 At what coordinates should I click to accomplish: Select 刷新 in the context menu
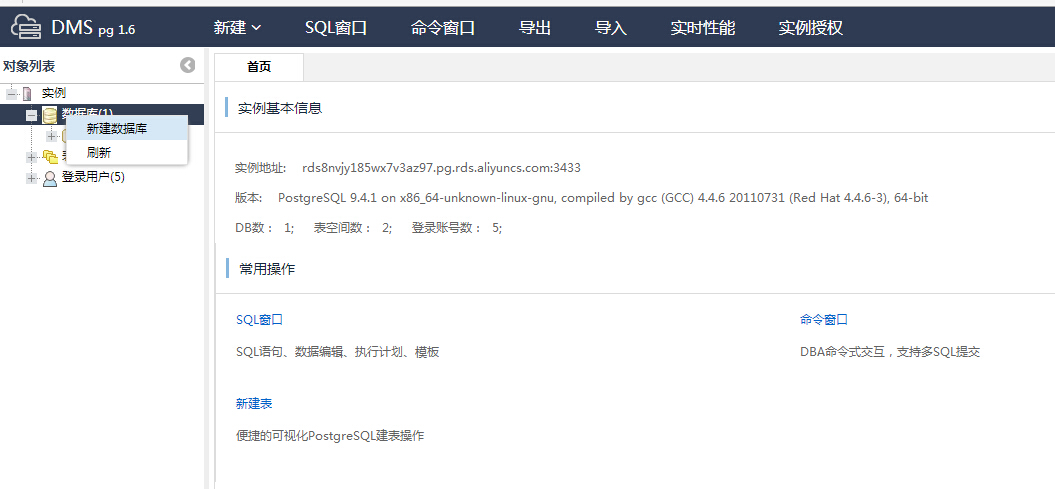99,153
